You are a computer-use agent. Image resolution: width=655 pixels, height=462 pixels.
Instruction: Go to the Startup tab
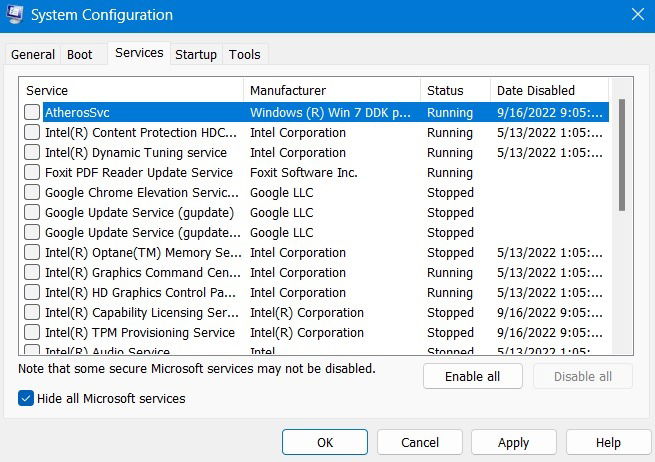point(196,54)
